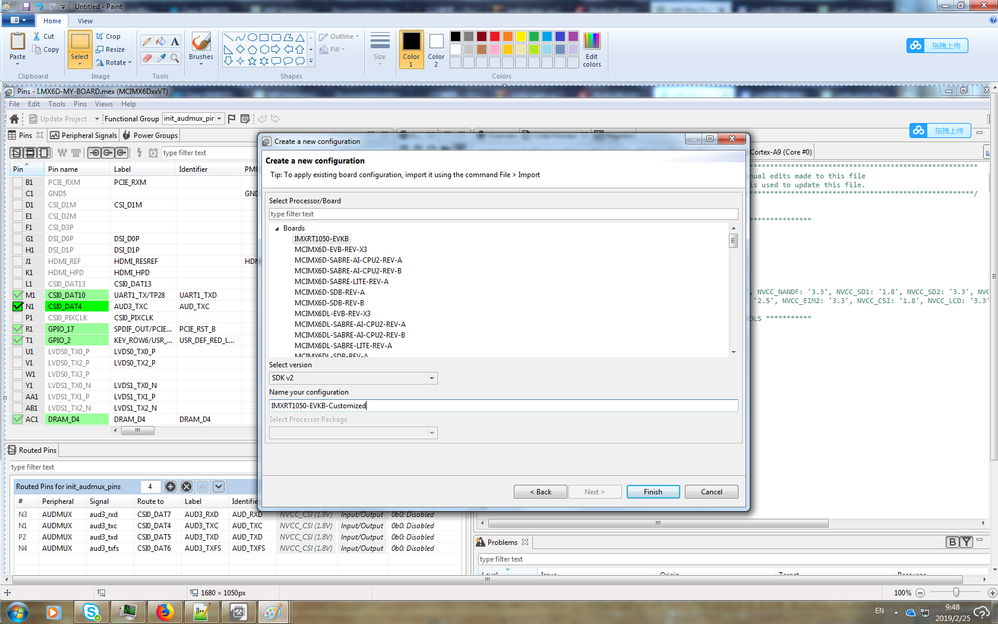This screenshot has height=624, width=998.
Task: Click the Paint zoom slider handle
Action: point(955,593)
